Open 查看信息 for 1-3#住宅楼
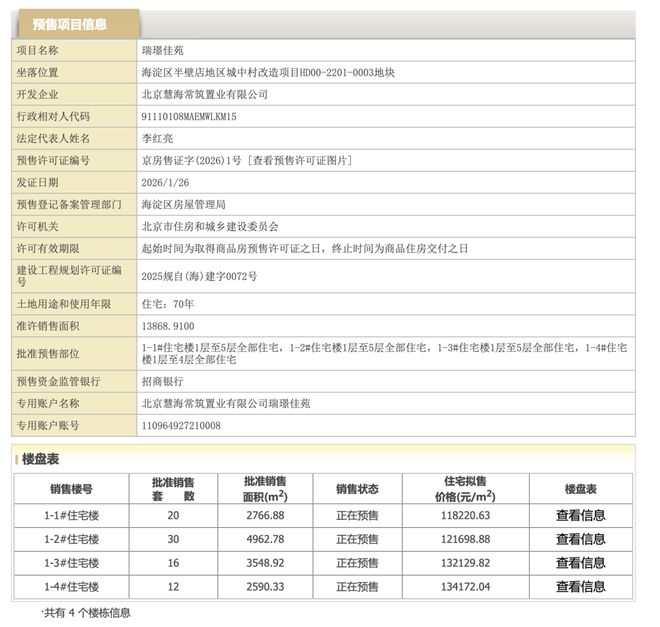 click(581, 563)
